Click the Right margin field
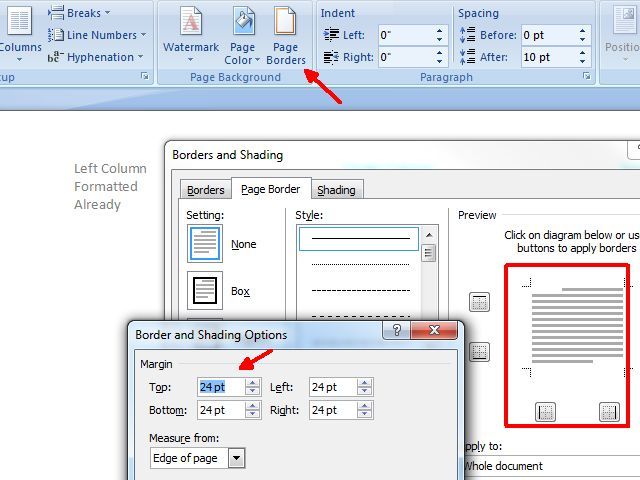Image resolution: width=640 pixels, height=480 pixels. [333, 410]
